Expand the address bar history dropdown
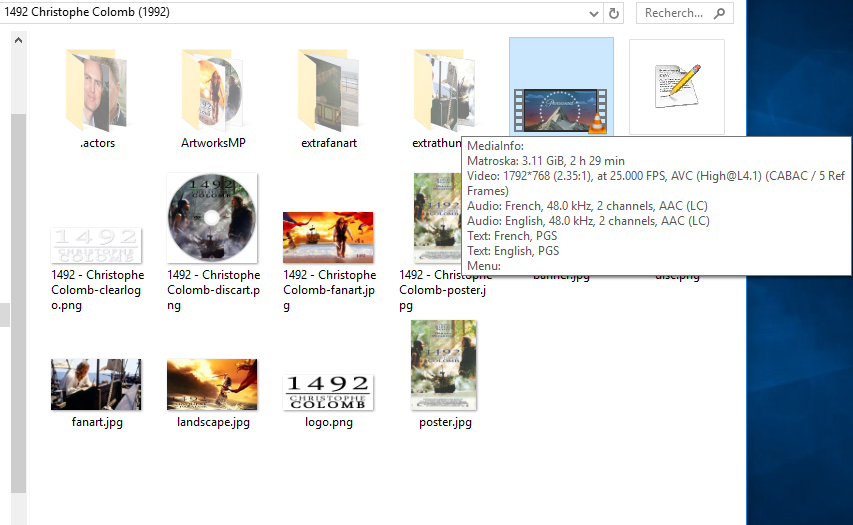 coord(594,14)
